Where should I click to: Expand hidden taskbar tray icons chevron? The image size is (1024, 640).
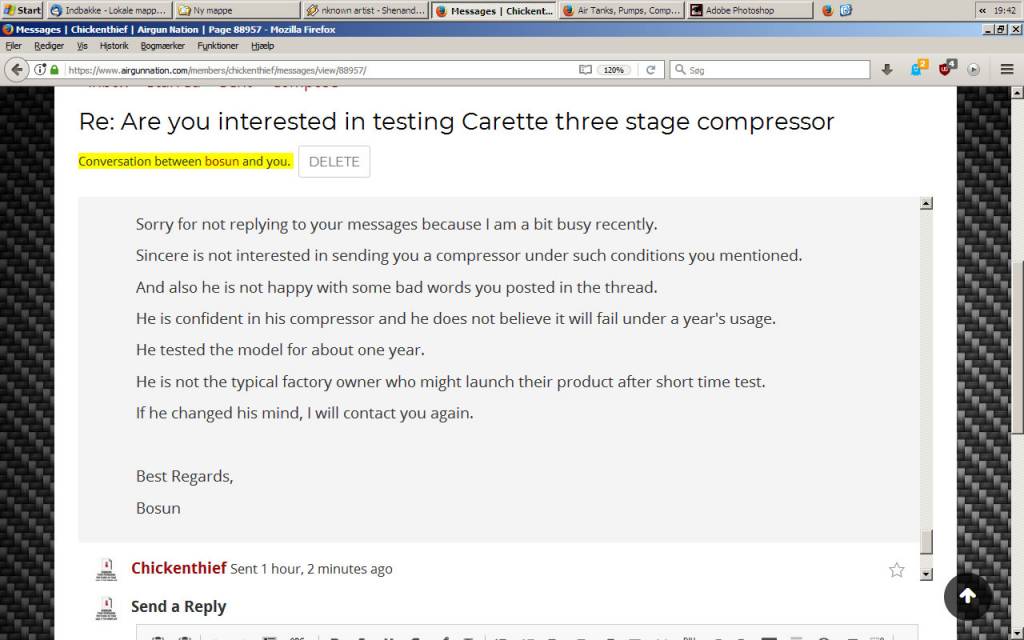tap(982, 10)
